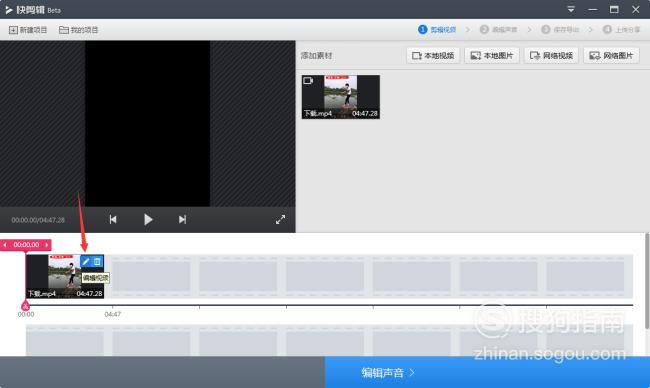Click trash delete icon on timeline clip

pos(97,262)
